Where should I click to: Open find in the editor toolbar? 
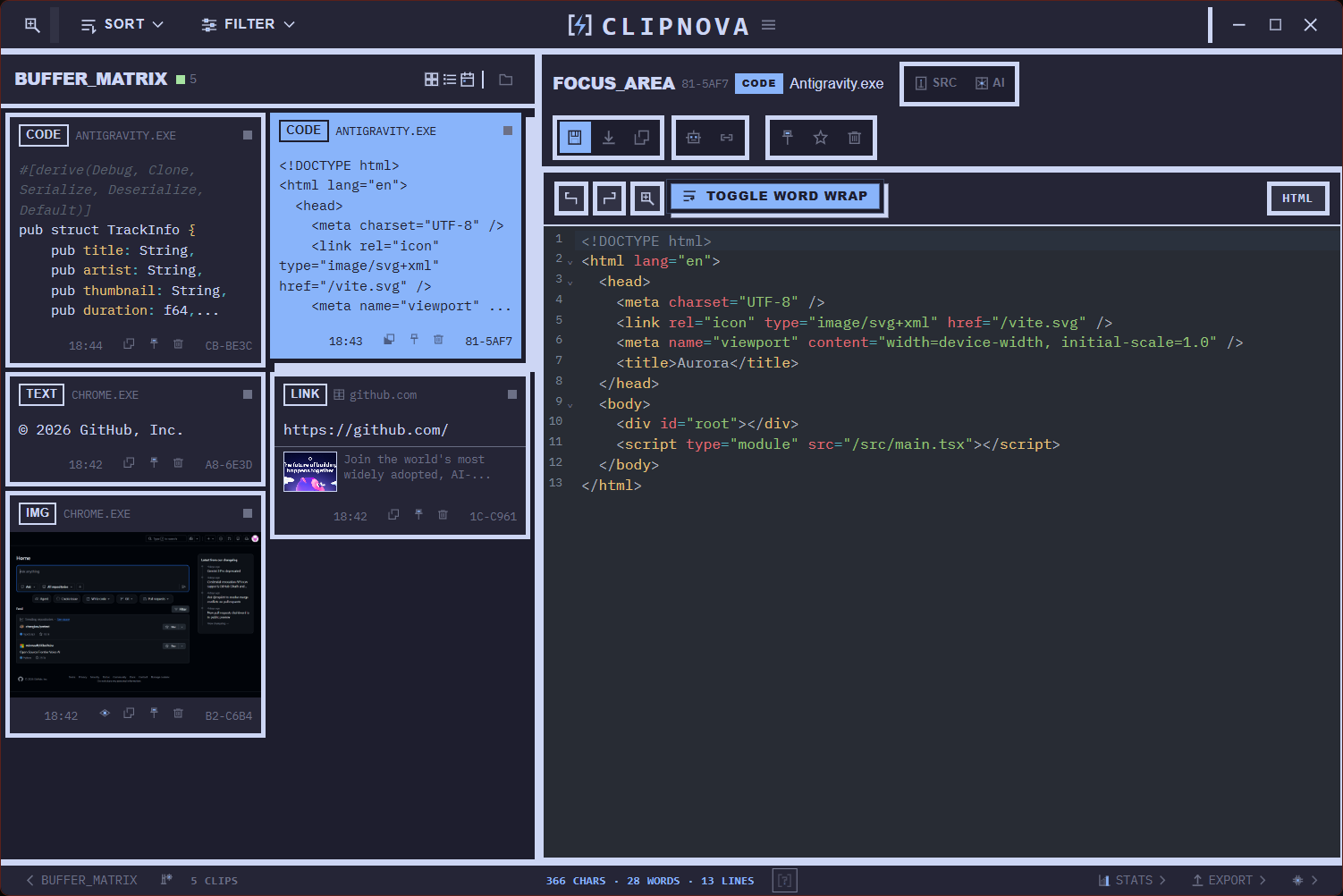(x=646, y=199)
